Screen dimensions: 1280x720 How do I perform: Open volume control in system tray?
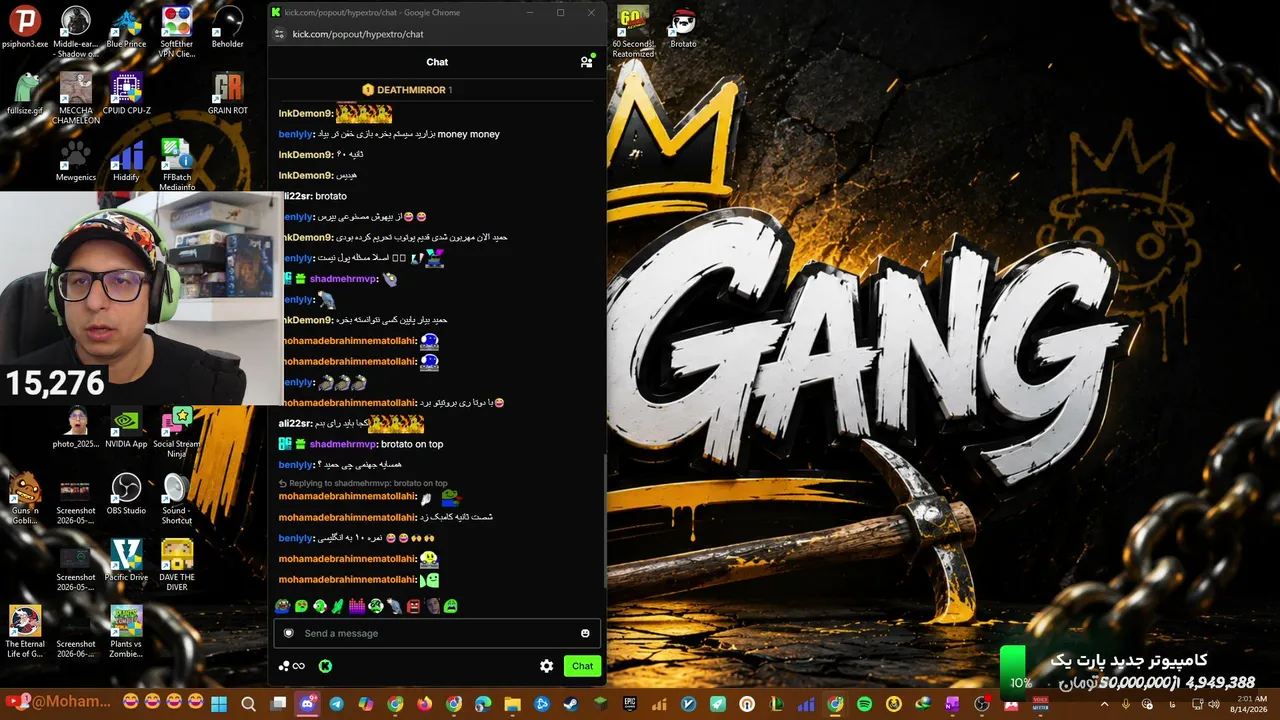pos(1215,704)
